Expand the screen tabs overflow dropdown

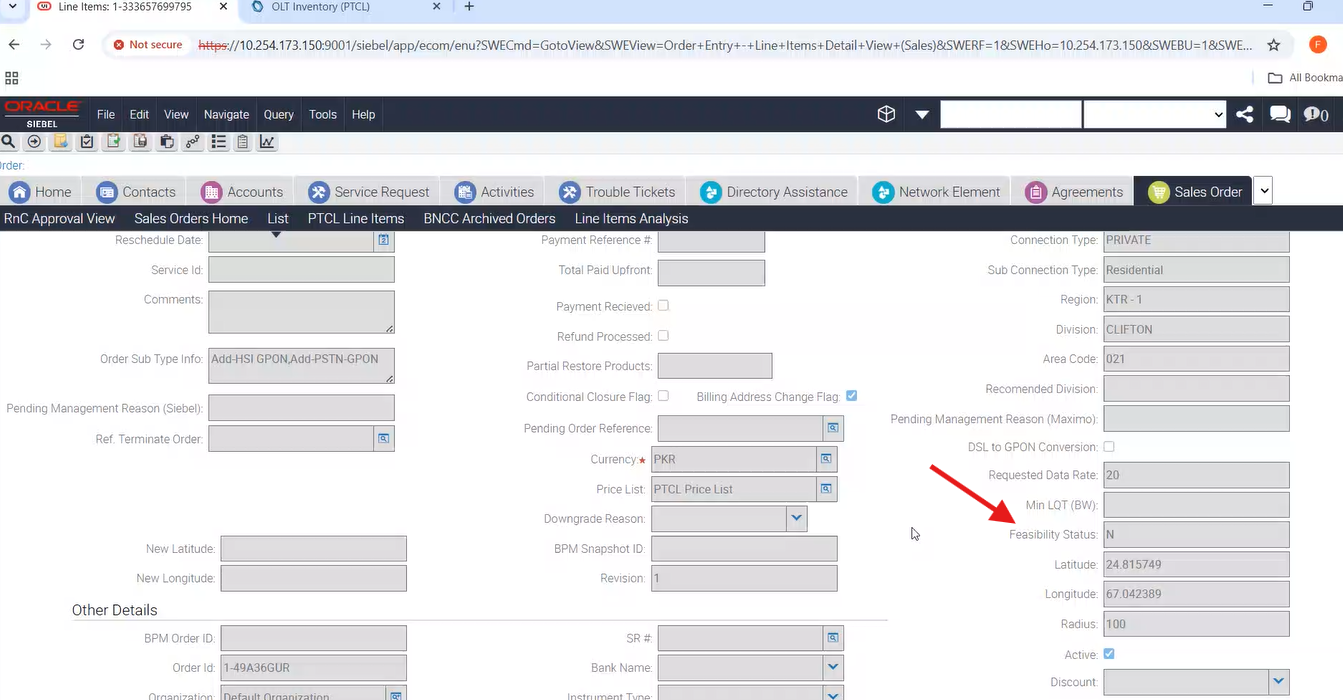[x=1263, y=191]
